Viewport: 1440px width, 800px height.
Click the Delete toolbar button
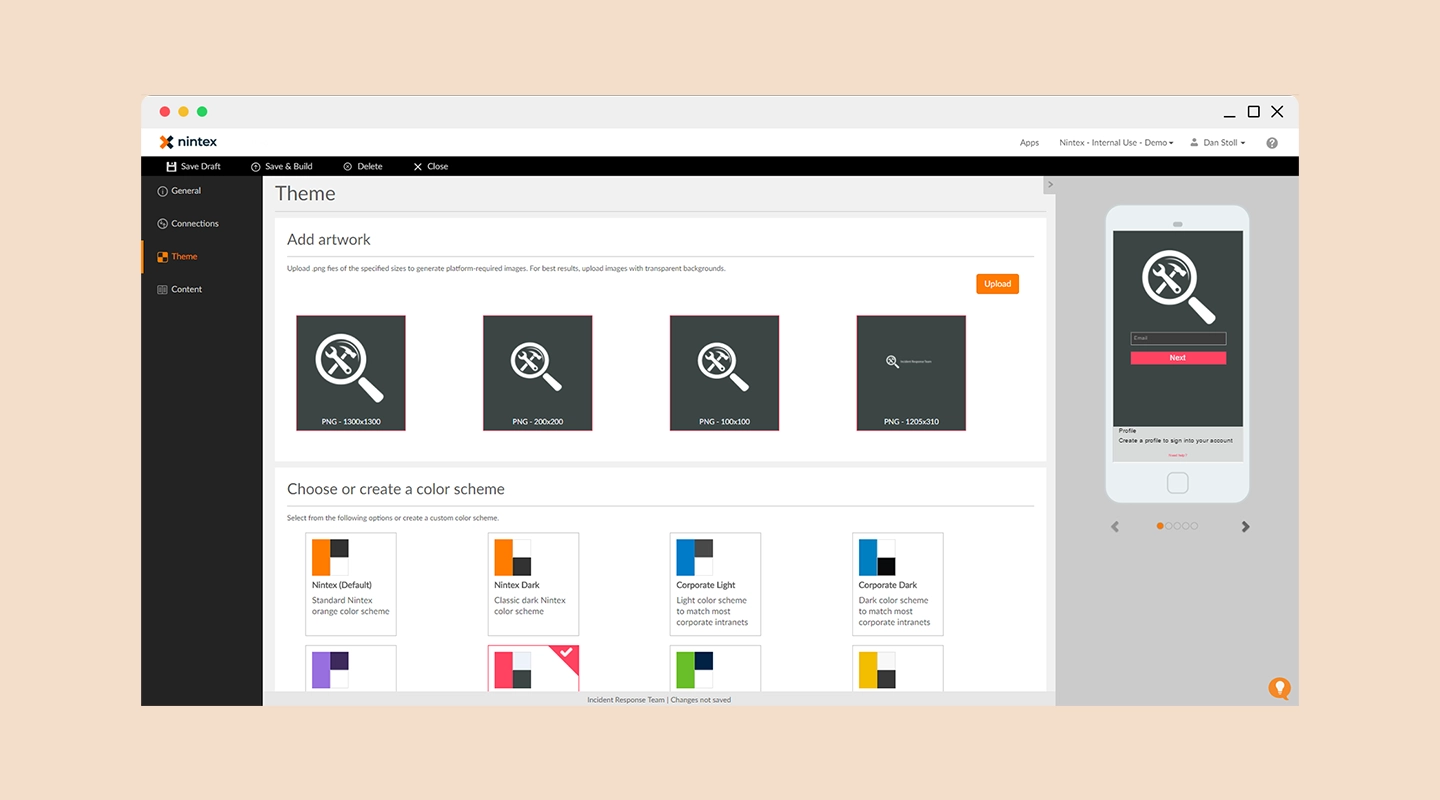(x=363, y=166)
